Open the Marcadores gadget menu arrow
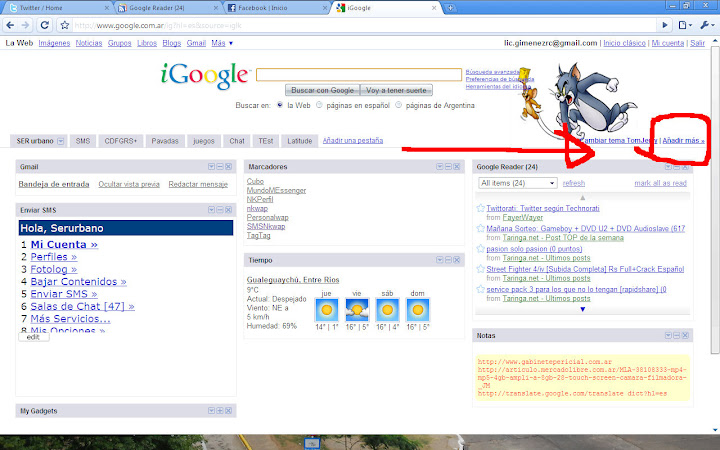 coord(439,167)
